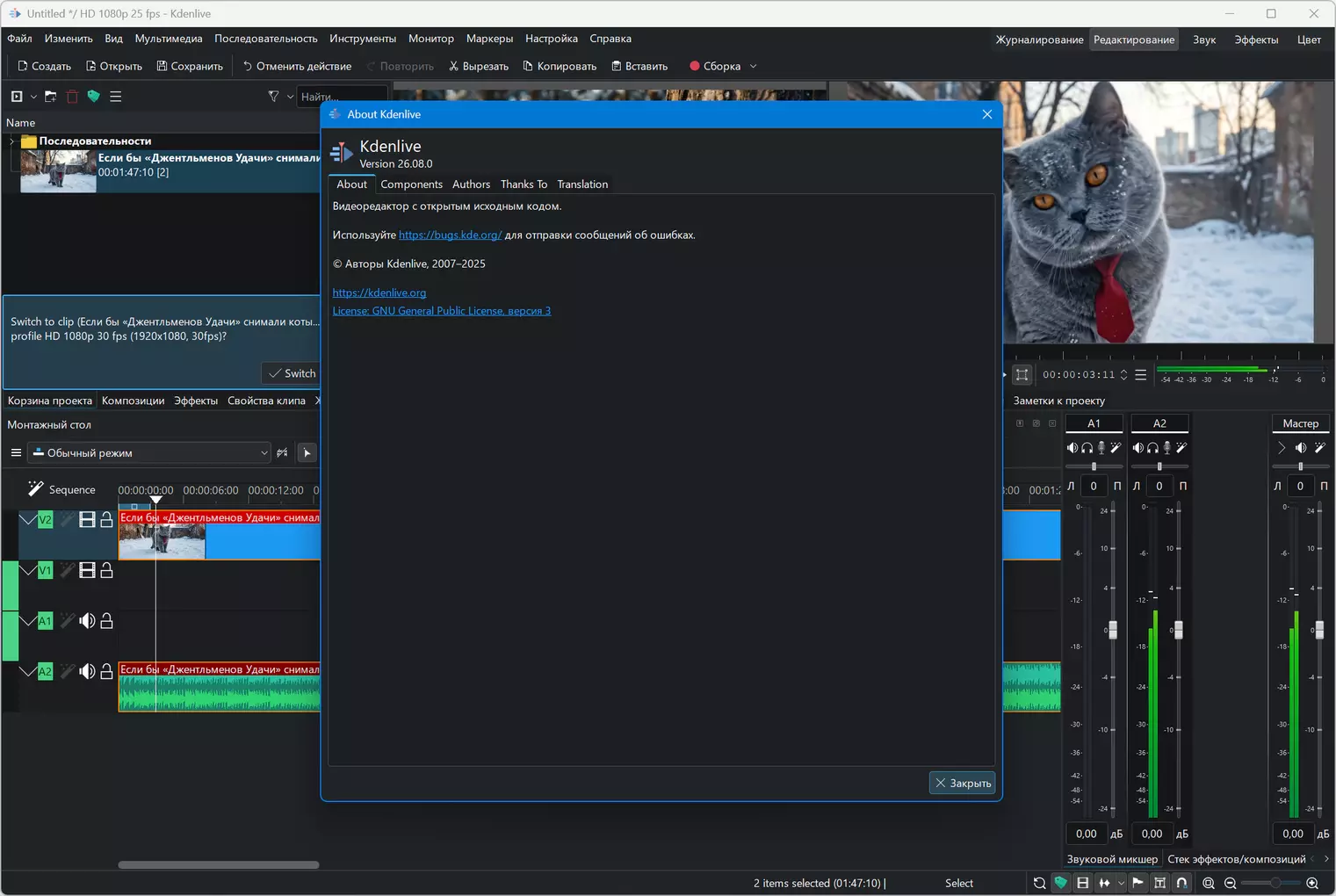Select the cat clip thumbnail in project bin
This screenshot has height=896, width=1336.
coord(58,170)
